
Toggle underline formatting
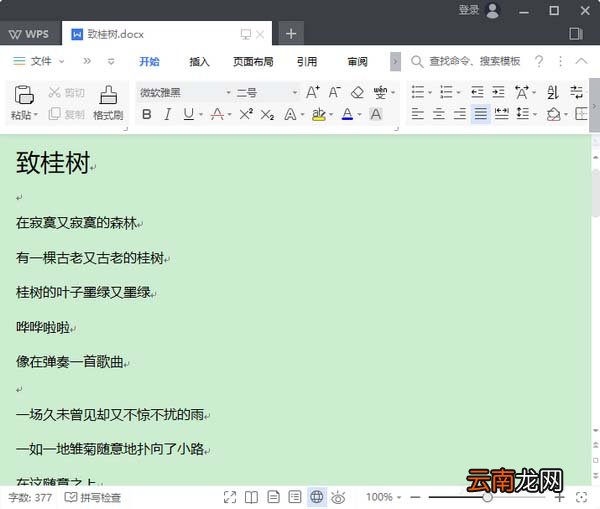(x=189, y=114)
